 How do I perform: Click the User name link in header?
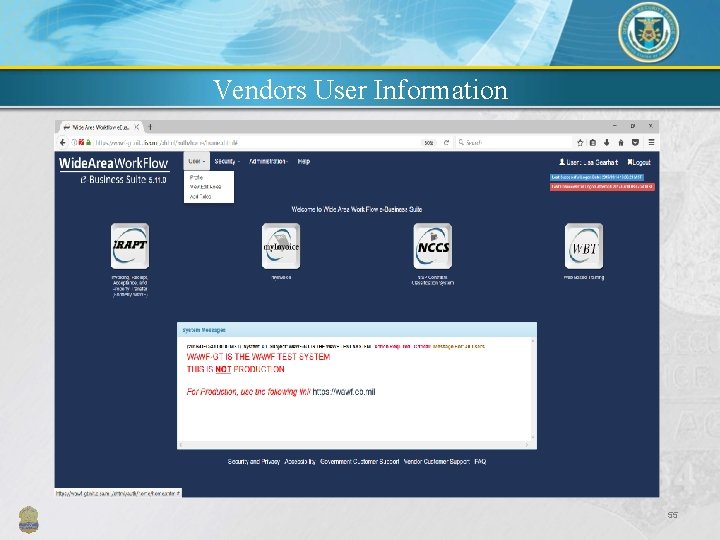[x=588, y=162]
